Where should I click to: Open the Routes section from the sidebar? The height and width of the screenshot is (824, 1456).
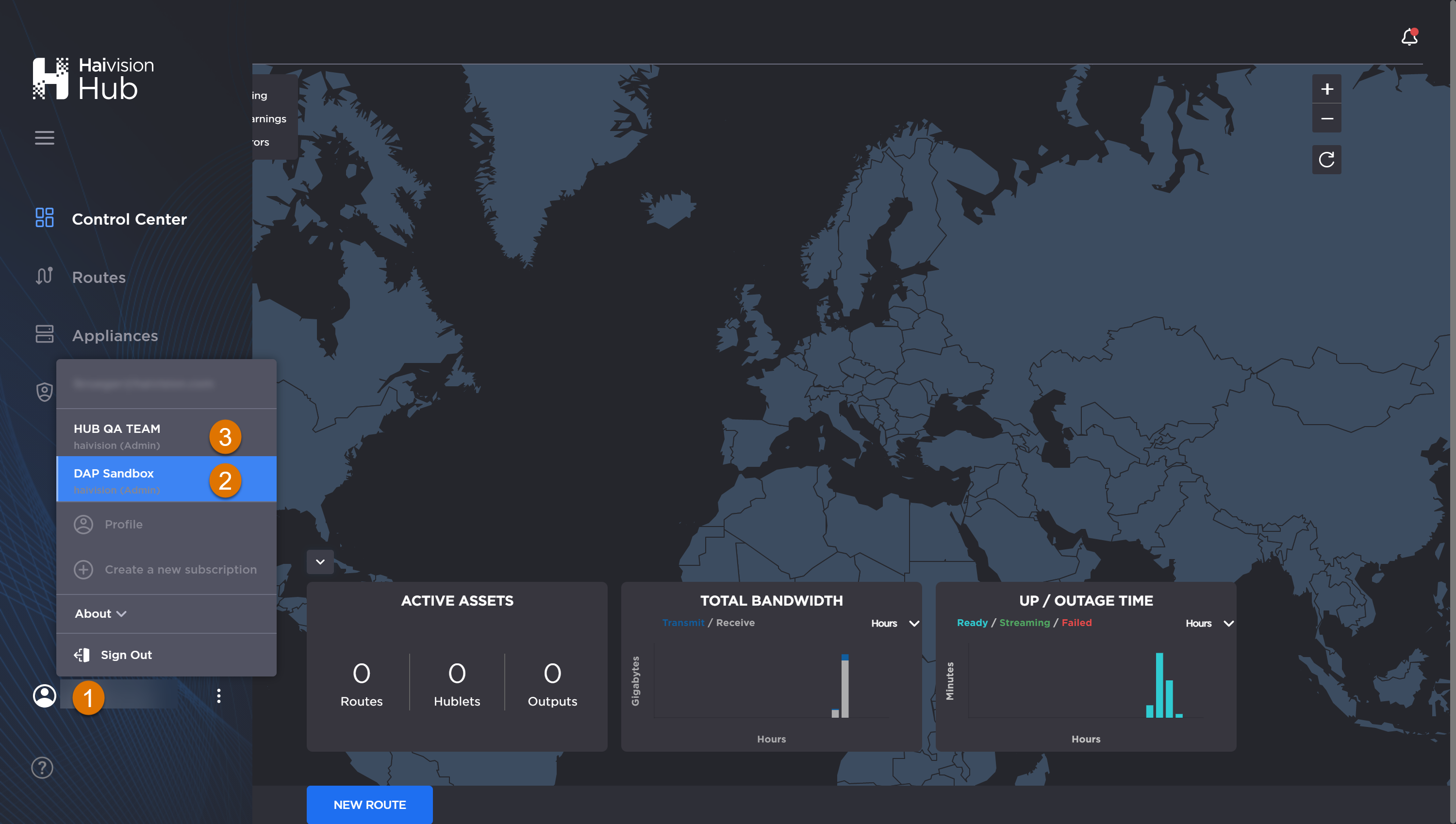point(99,277)
